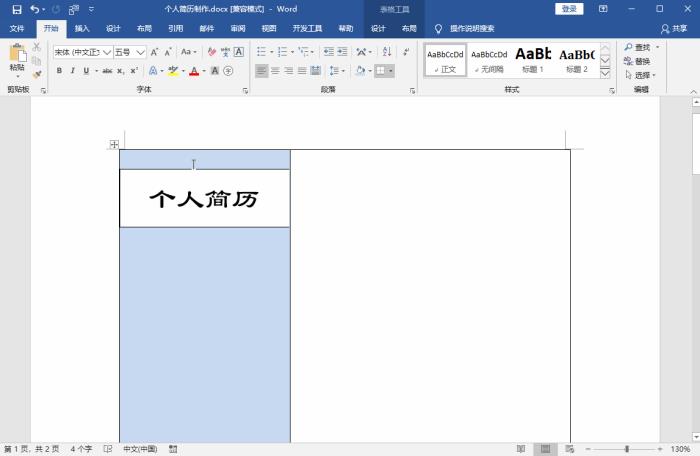Switch to the 插入 ribbon tab
The image size is (700, 456).
(82, 29)
